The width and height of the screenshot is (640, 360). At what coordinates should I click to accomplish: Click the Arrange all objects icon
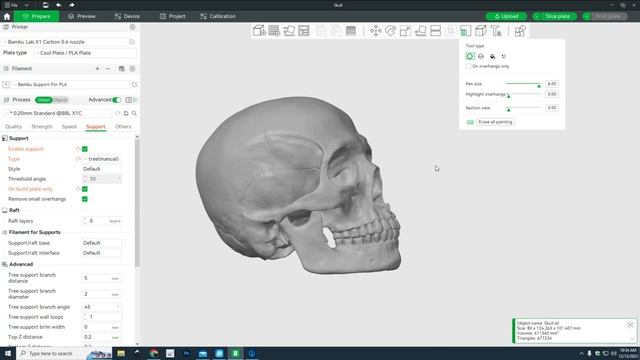pos(304,31)
